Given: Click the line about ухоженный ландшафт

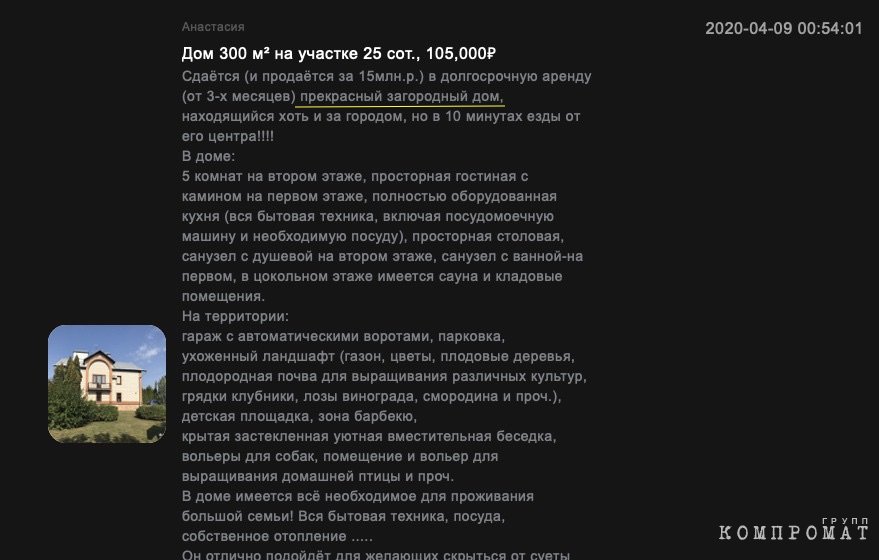Looking at the screenshot, I should 378,357.
